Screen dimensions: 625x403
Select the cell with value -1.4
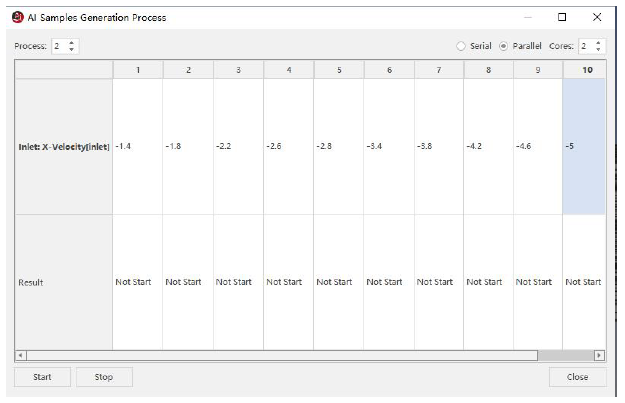pyautogui.click(x=138, y=146)
